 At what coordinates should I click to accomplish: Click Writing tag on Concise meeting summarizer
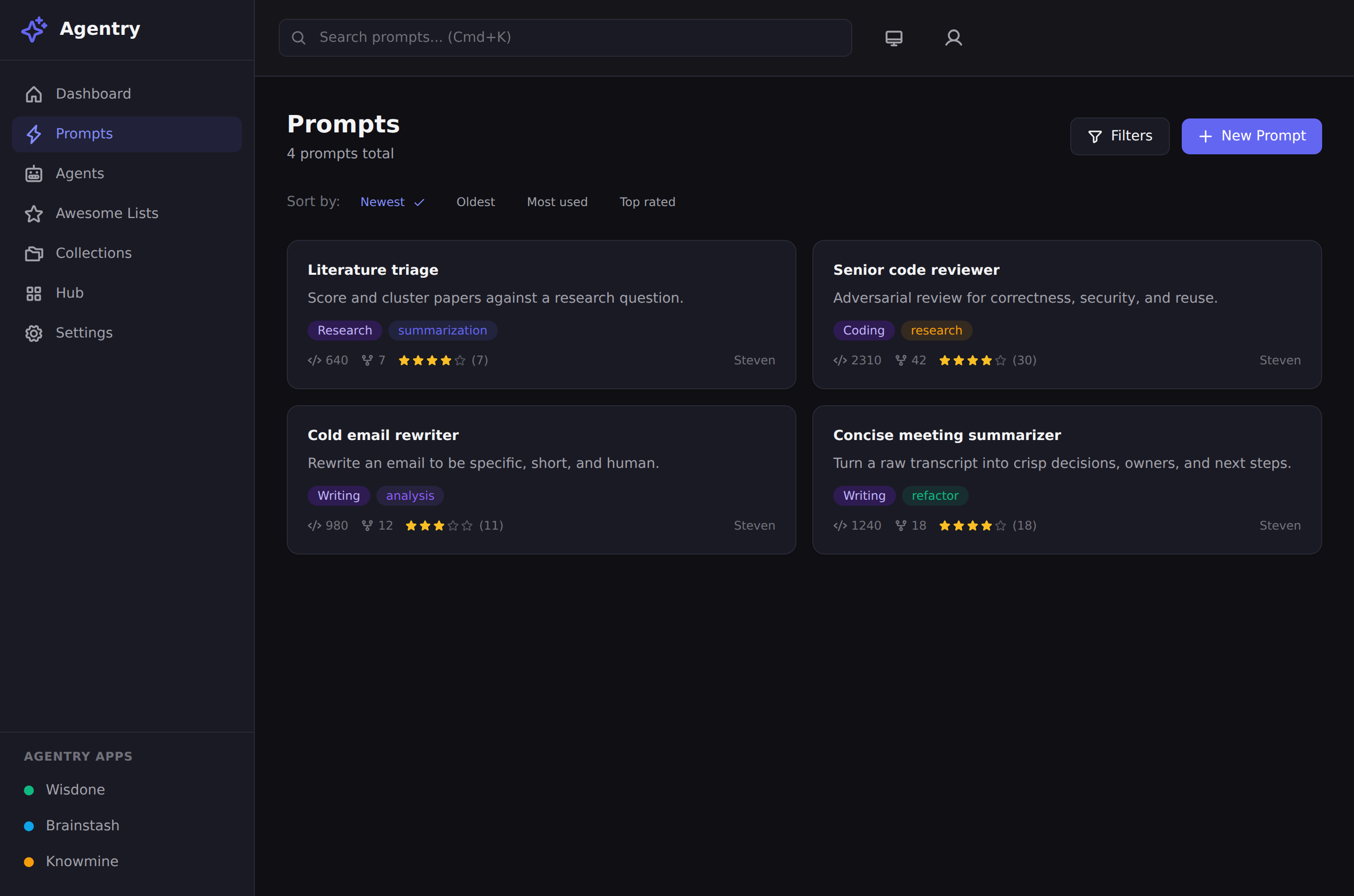pos(864,495)
